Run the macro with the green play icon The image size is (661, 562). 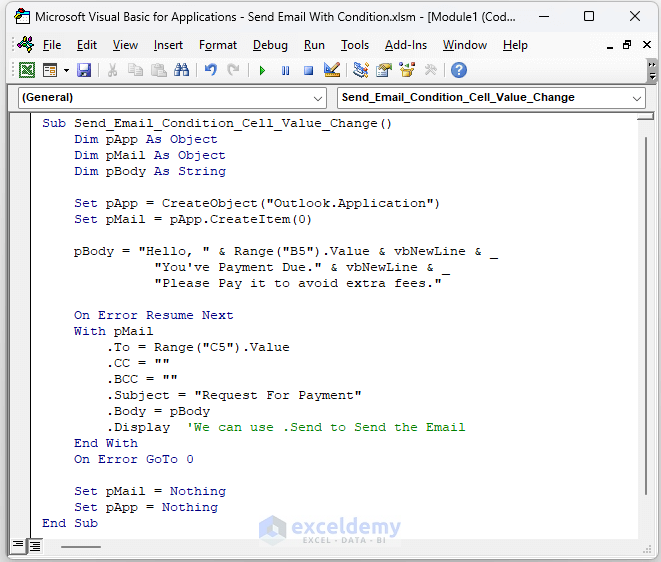(262, 70)
